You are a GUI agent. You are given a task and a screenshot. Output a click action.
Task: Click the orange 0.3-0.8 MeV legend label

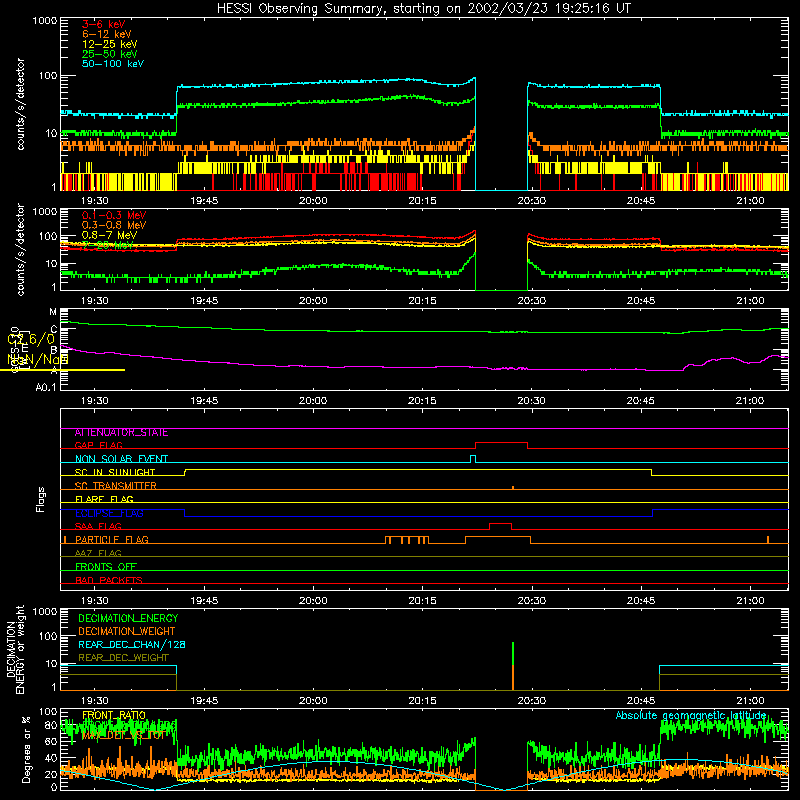tap(114, 225)
